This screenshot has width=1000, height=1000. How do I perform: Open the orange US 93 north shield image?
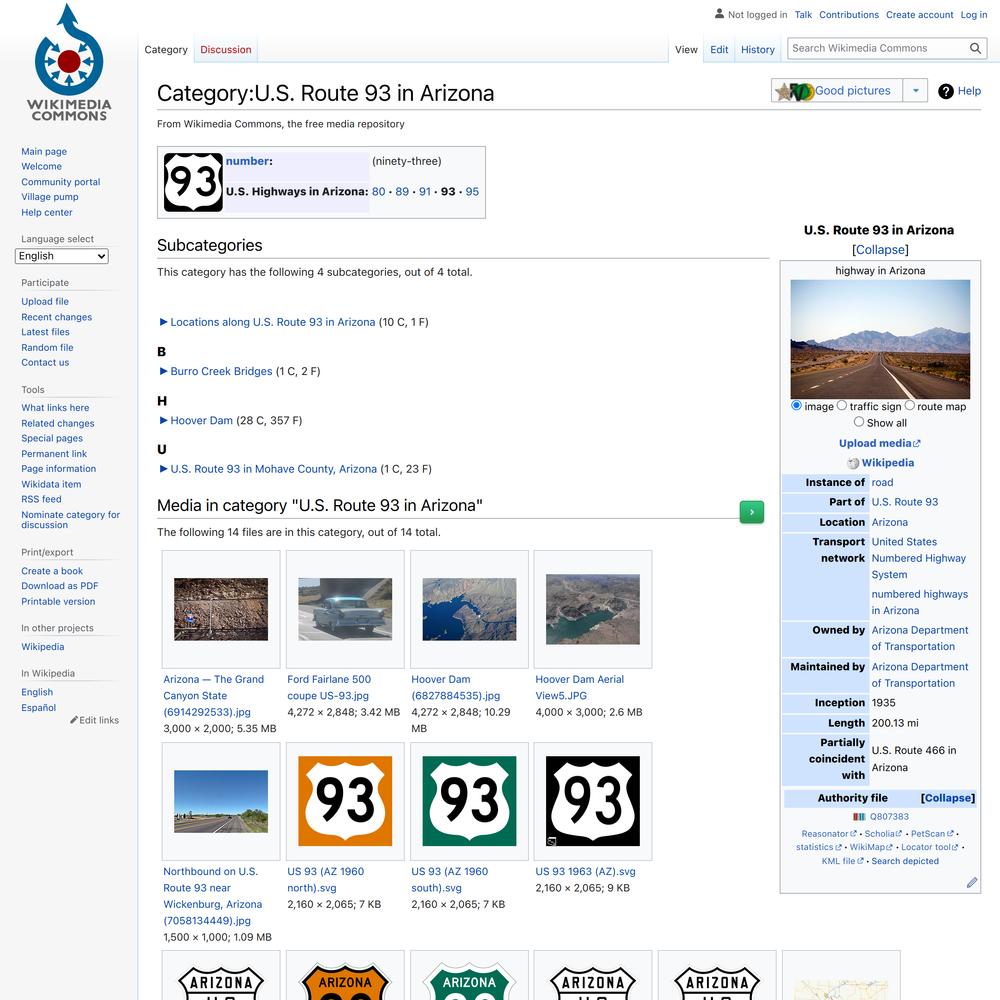(345, 801)
